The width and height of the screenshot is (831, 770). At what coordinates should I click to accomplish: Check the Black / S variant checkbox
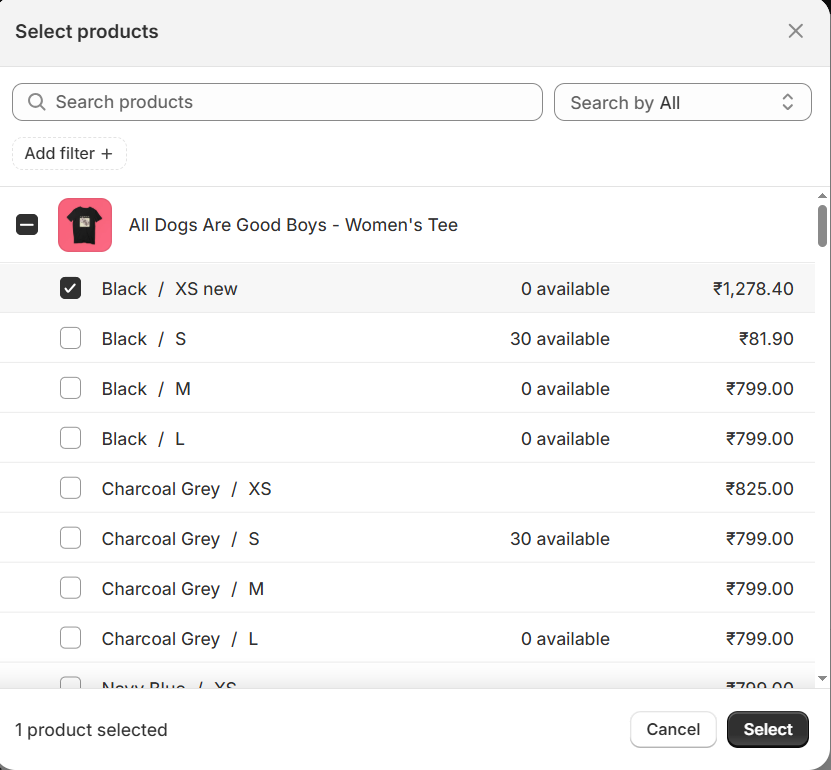click(70, 339)
